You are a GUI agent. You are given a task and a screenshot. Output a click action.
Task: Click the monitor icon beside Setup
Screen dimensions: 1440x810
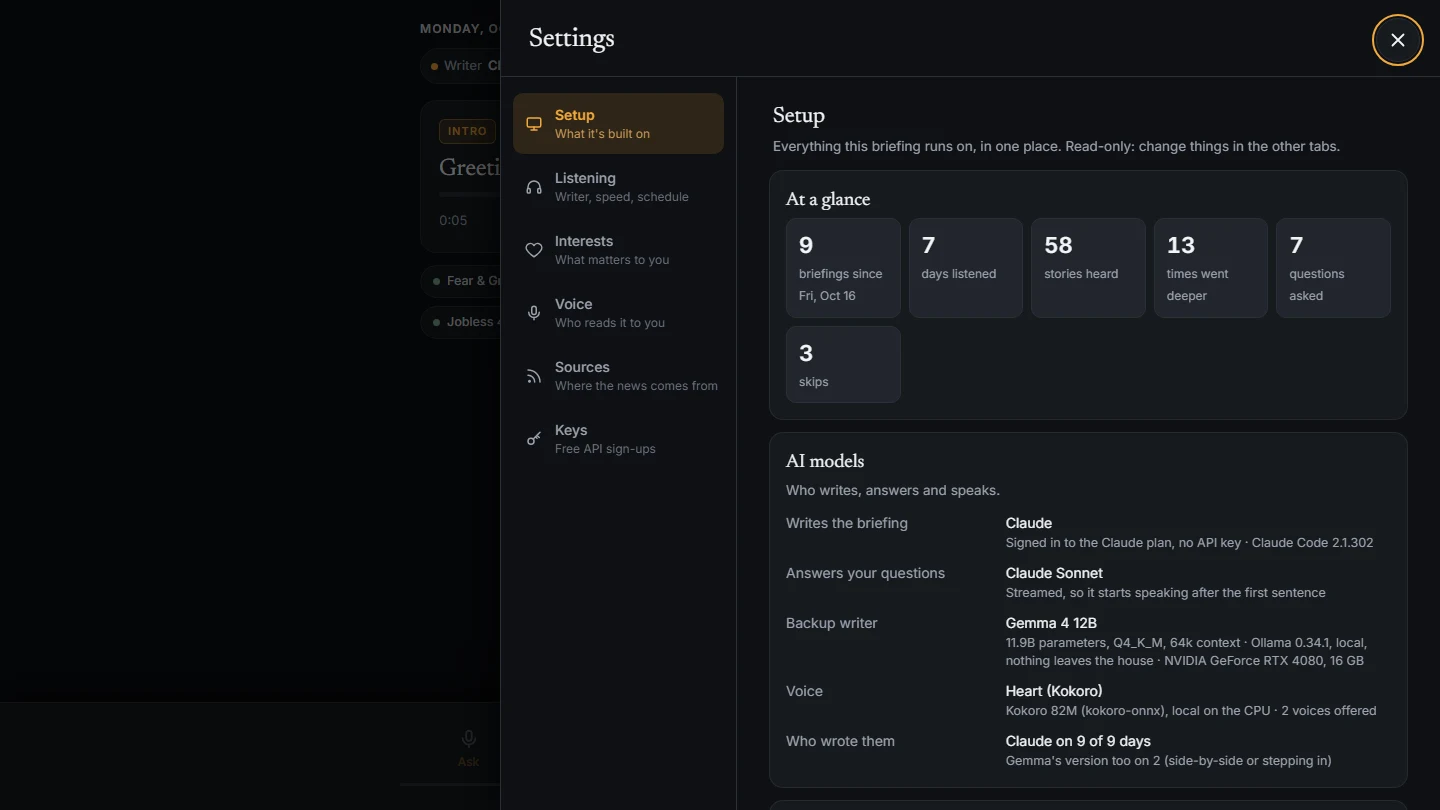(x=534, y=124)
